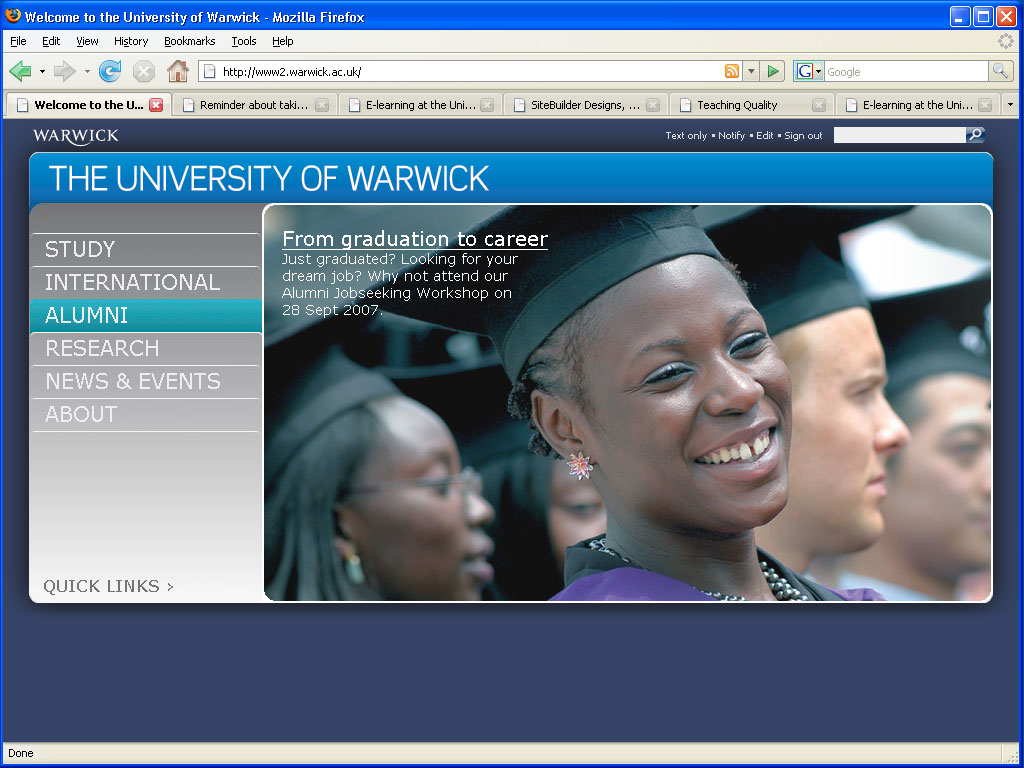Open the From graduation to career link
Viewport: 1024px width, 768px height.
coord(415,239)
